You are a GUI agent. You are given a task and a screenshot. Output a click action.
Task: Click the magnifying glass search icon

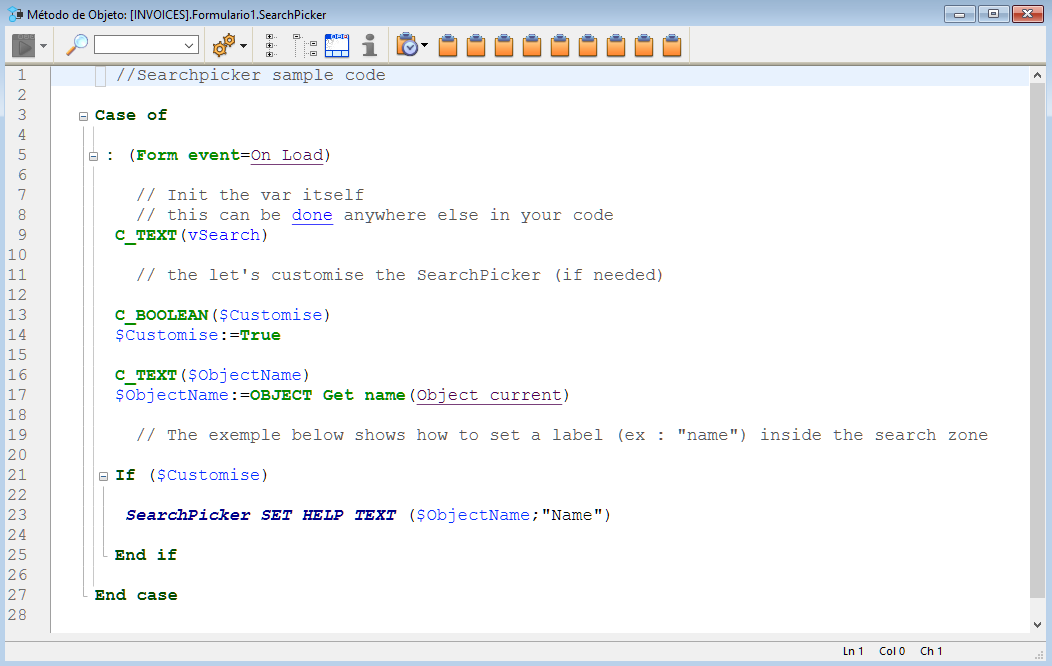[x=77, y=45]
